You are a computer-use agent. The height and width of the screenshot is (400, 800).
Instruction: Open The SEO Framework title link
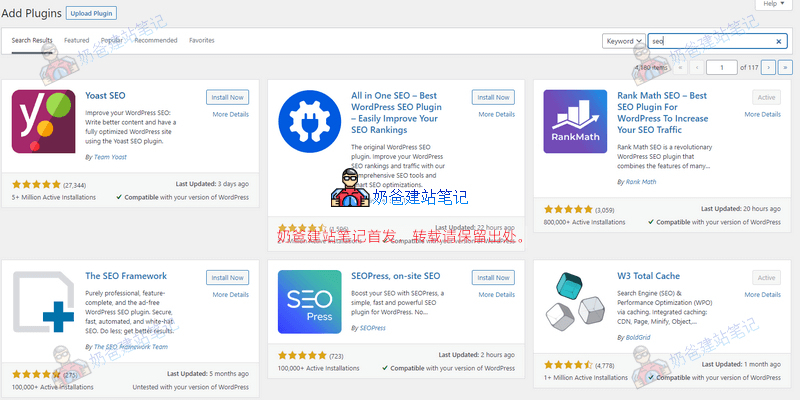pos(126,276)
